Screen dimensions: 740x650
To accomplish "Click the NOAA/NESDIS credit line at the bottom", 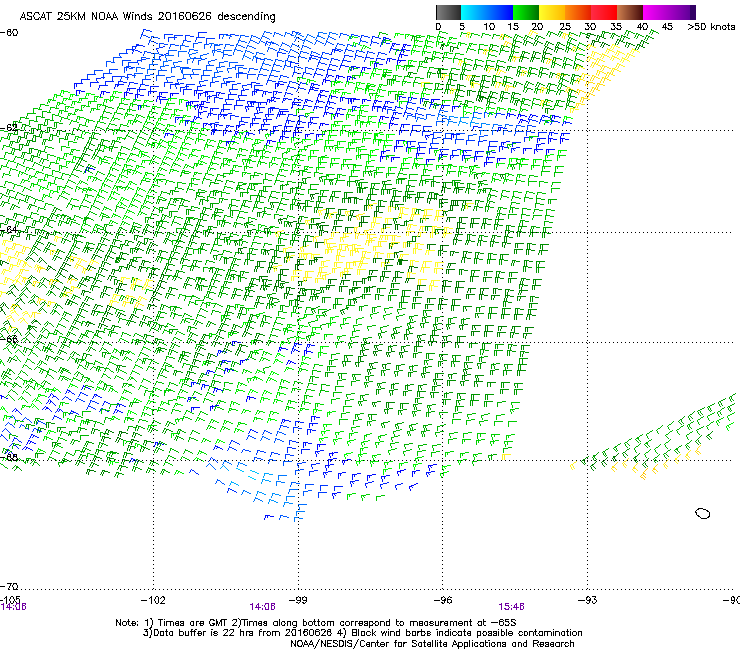I will click(x=432, y=644).
